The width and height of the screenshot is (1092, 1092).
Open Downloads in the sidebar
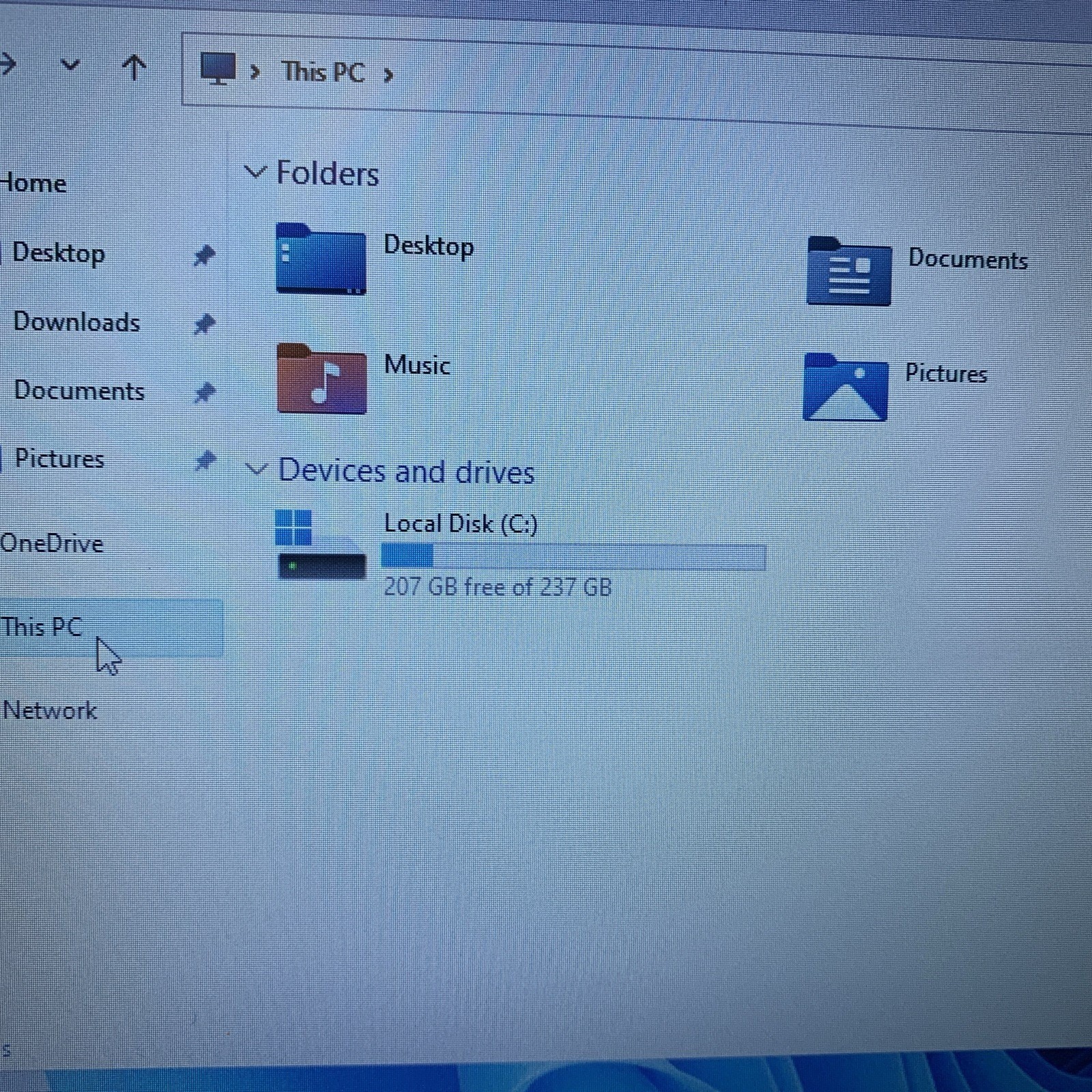point(76,321)
